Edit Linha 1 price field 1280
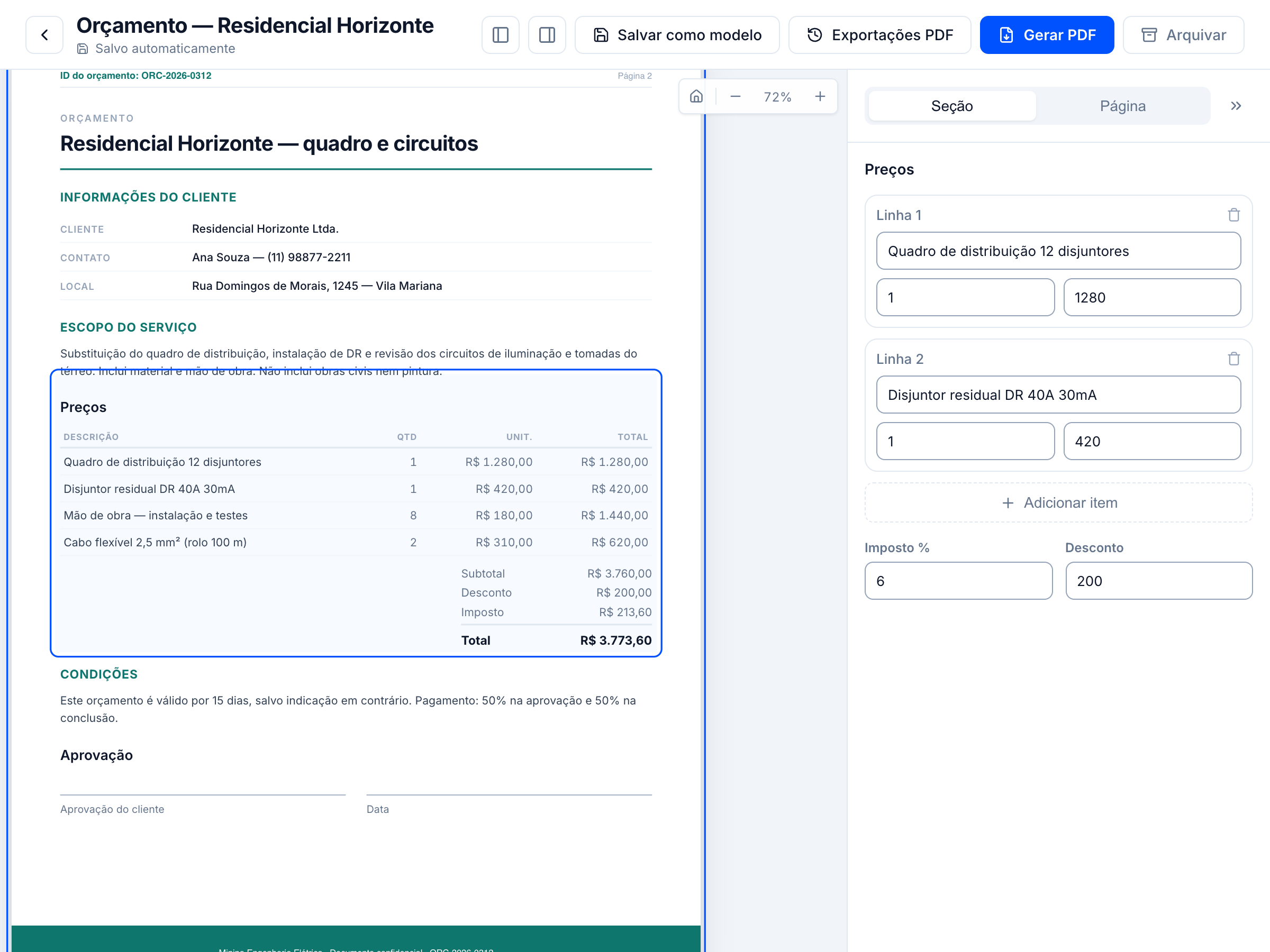The height and width of the screenshot is (952, 1270). pyautogui.click(x=1151, y=298)
